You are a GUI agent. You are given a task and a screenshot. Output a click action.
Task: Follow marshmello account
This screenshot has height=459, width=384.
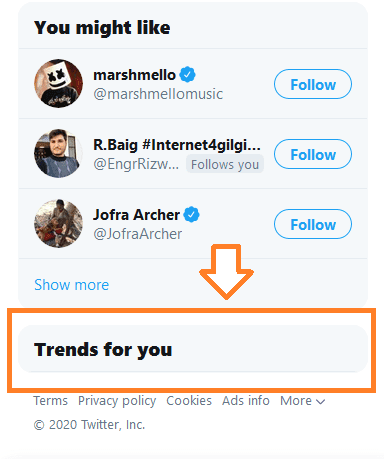pos(313,84)
